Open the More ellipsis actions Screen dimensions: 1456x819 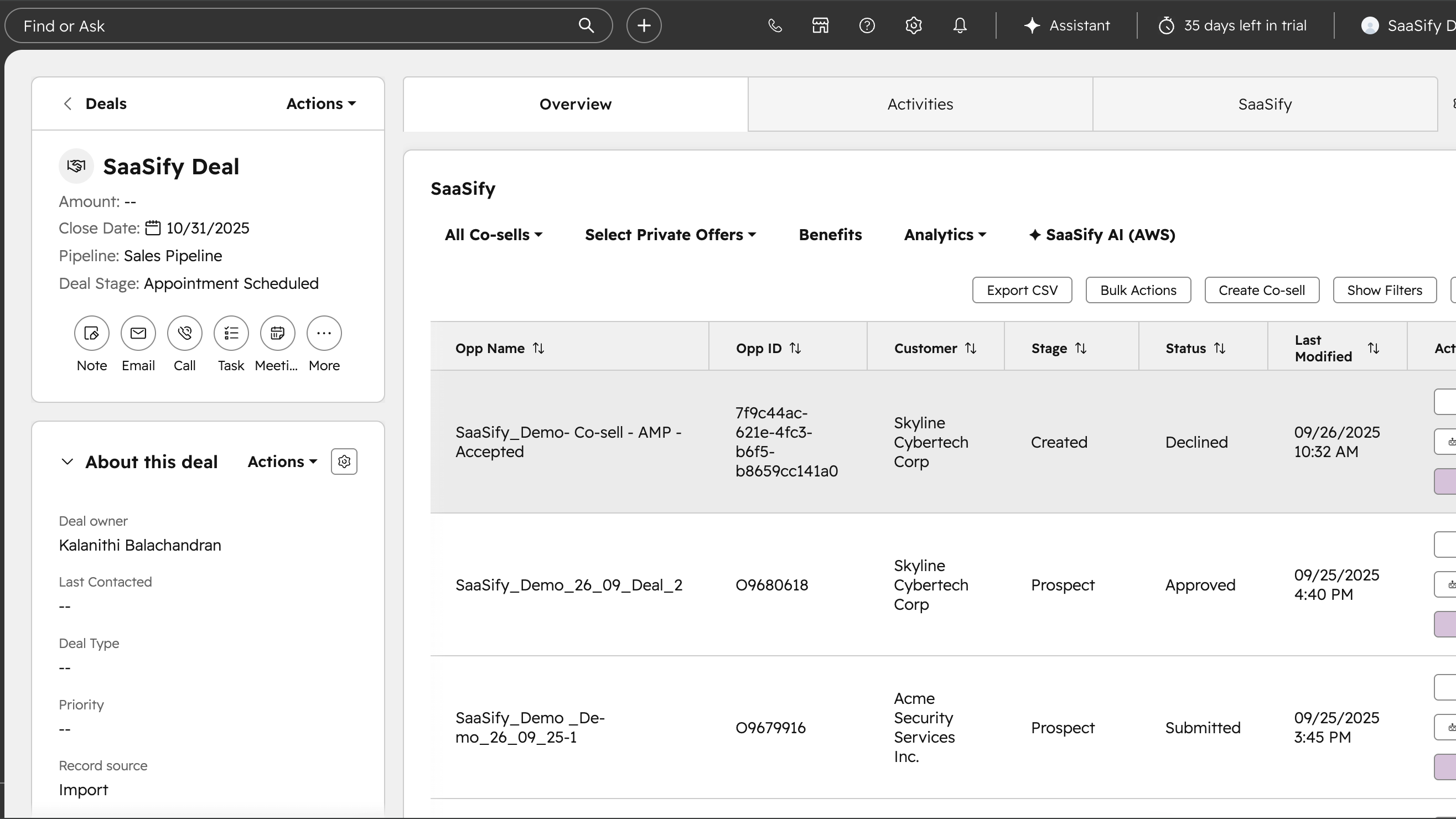324,333
